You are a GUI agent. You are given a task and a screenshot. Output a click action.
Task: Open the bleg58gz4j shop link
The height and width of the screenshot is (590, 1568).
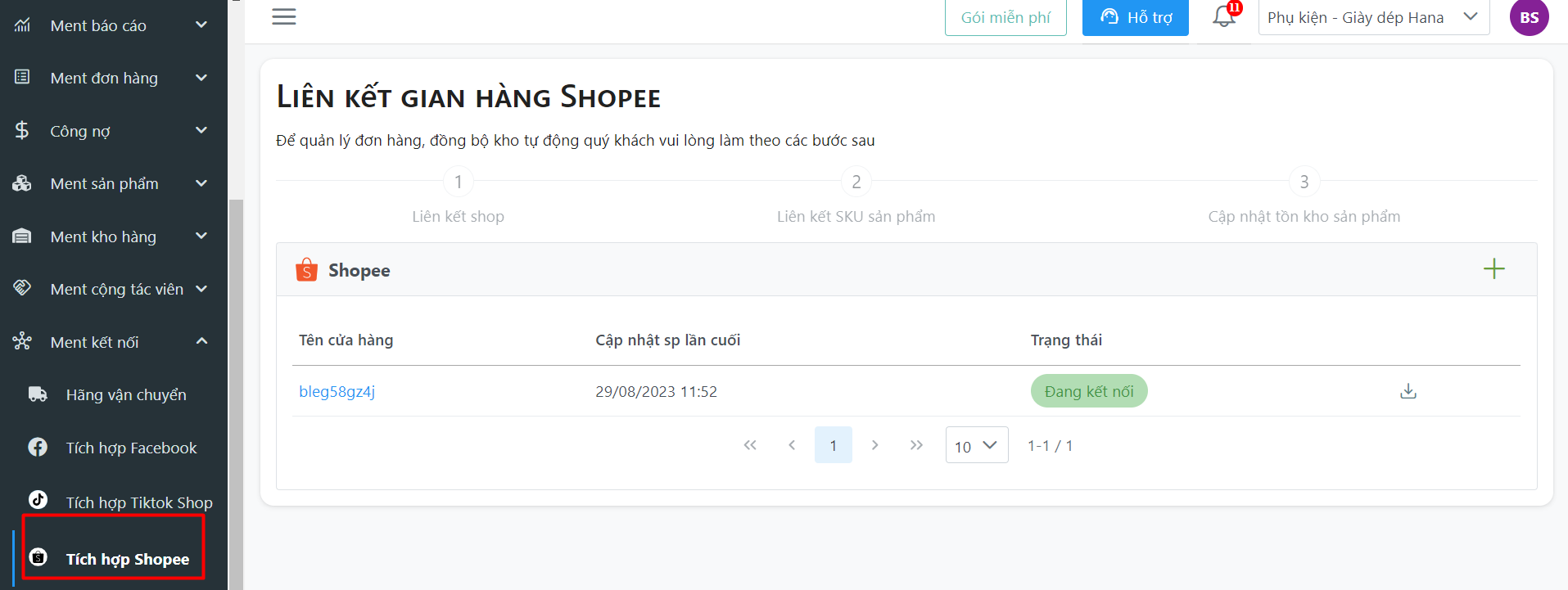pos(337,391)
